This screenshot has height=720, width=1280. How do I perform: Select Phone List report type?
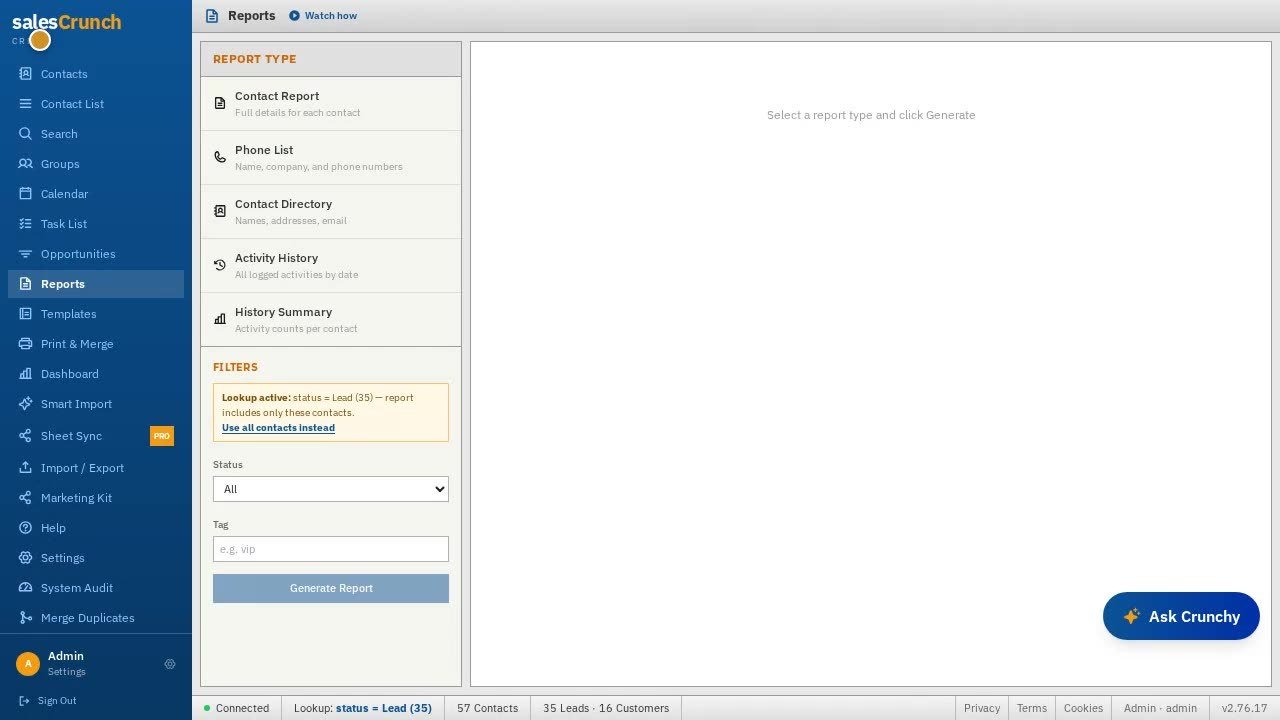pyautogui.click(x=331, y=158)
